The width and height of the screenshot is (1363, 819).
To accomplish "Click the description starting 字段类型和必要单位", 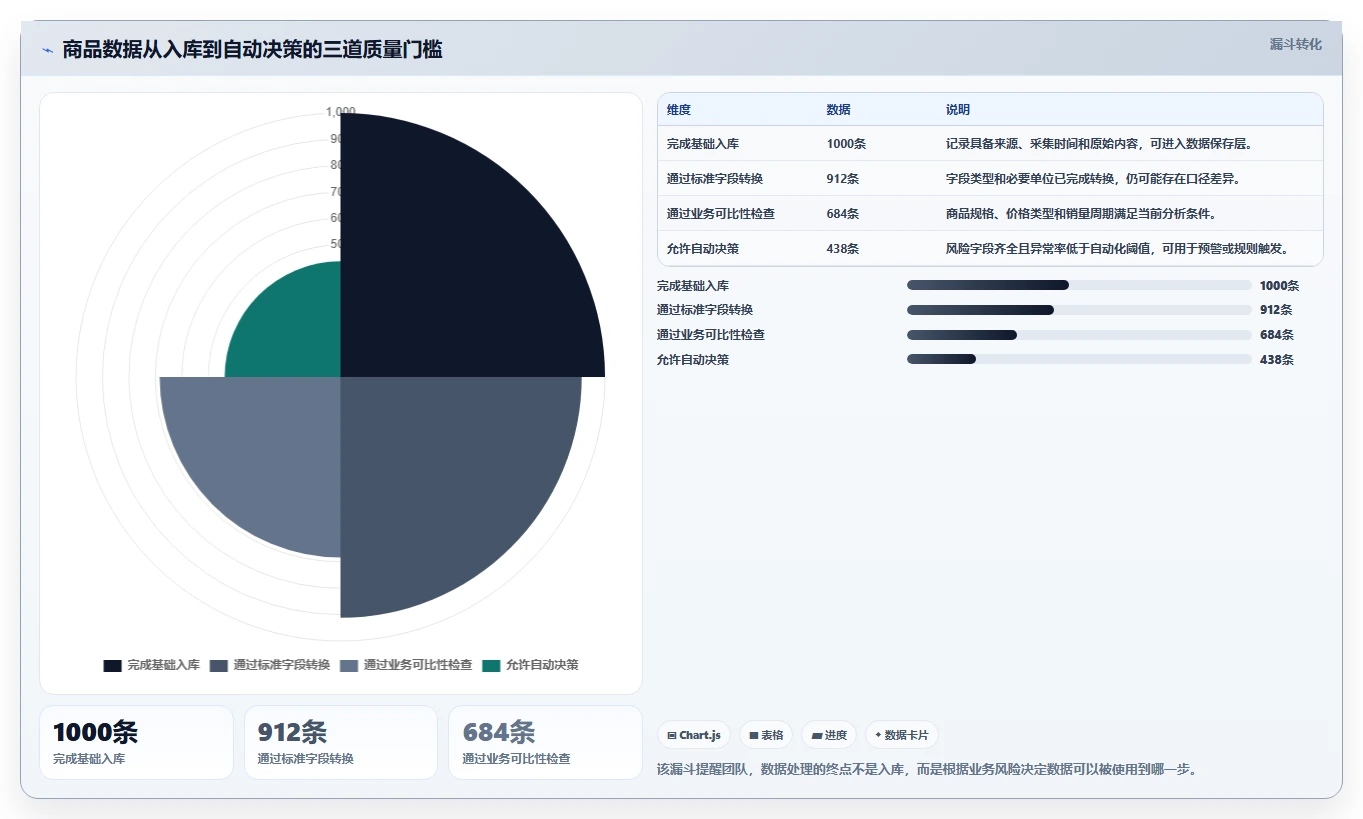I will tap(1094, 179).
